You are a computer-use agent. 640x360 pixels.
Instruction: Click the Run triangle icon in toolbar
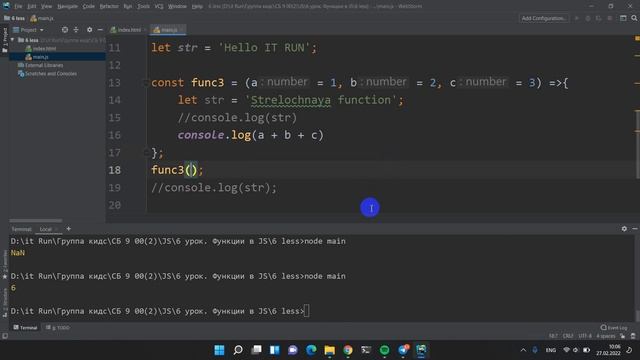point(577,18)
